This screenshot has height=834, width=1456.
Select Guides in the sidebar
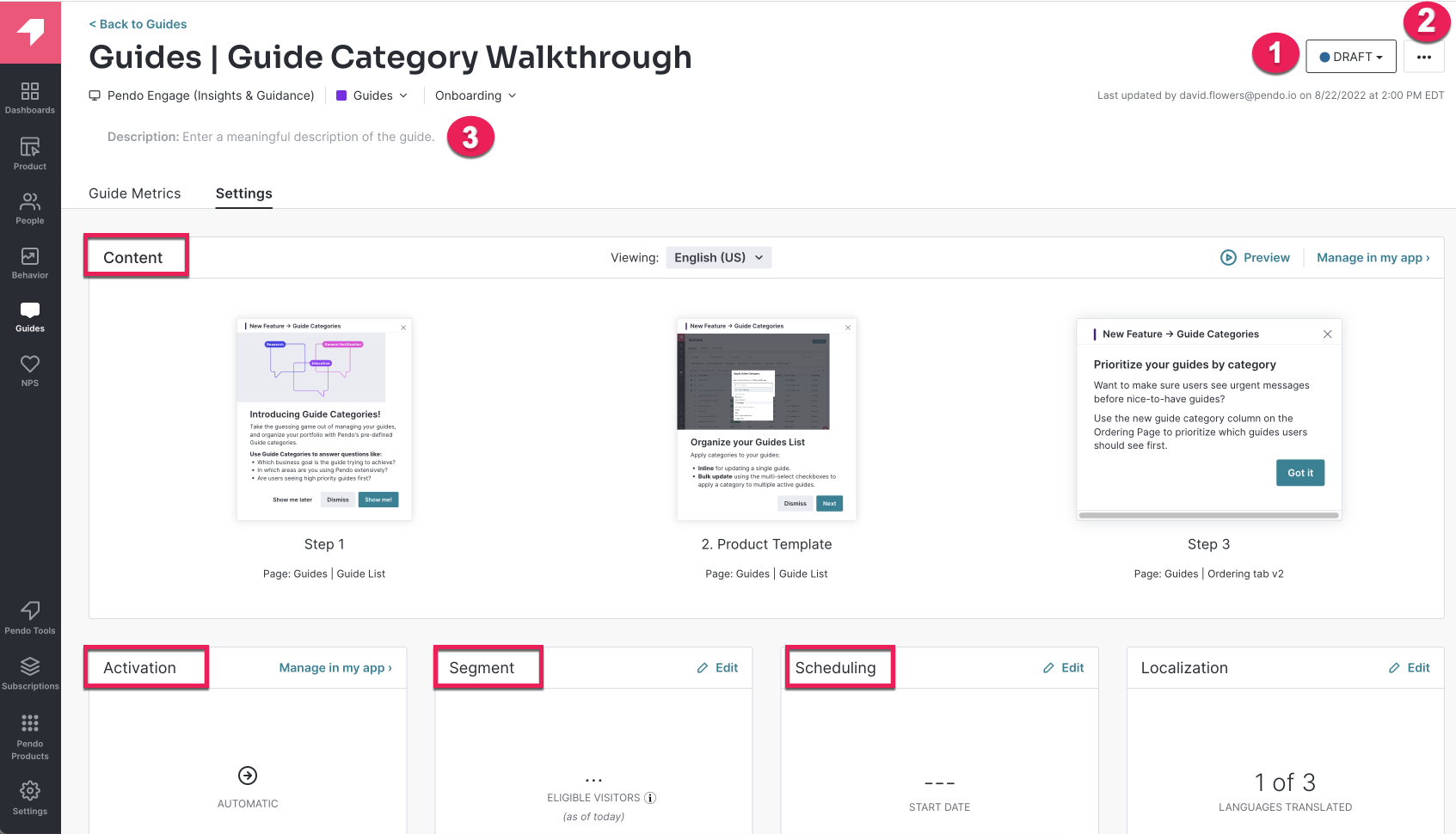[x=30, y=317]
